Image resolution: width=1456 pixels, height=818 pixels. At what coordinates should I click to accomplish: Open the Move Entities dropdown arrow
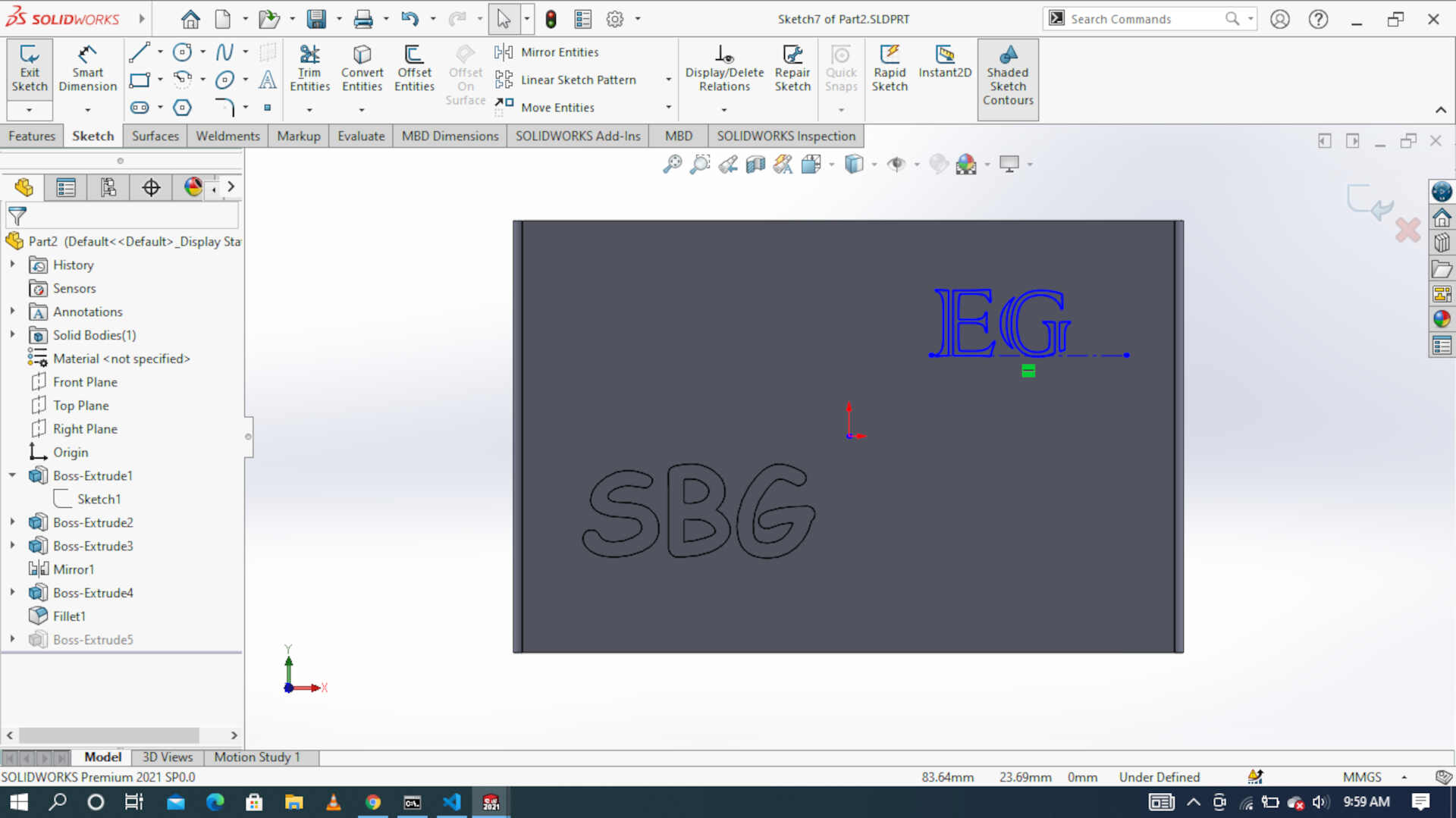[x=668, y=107]
